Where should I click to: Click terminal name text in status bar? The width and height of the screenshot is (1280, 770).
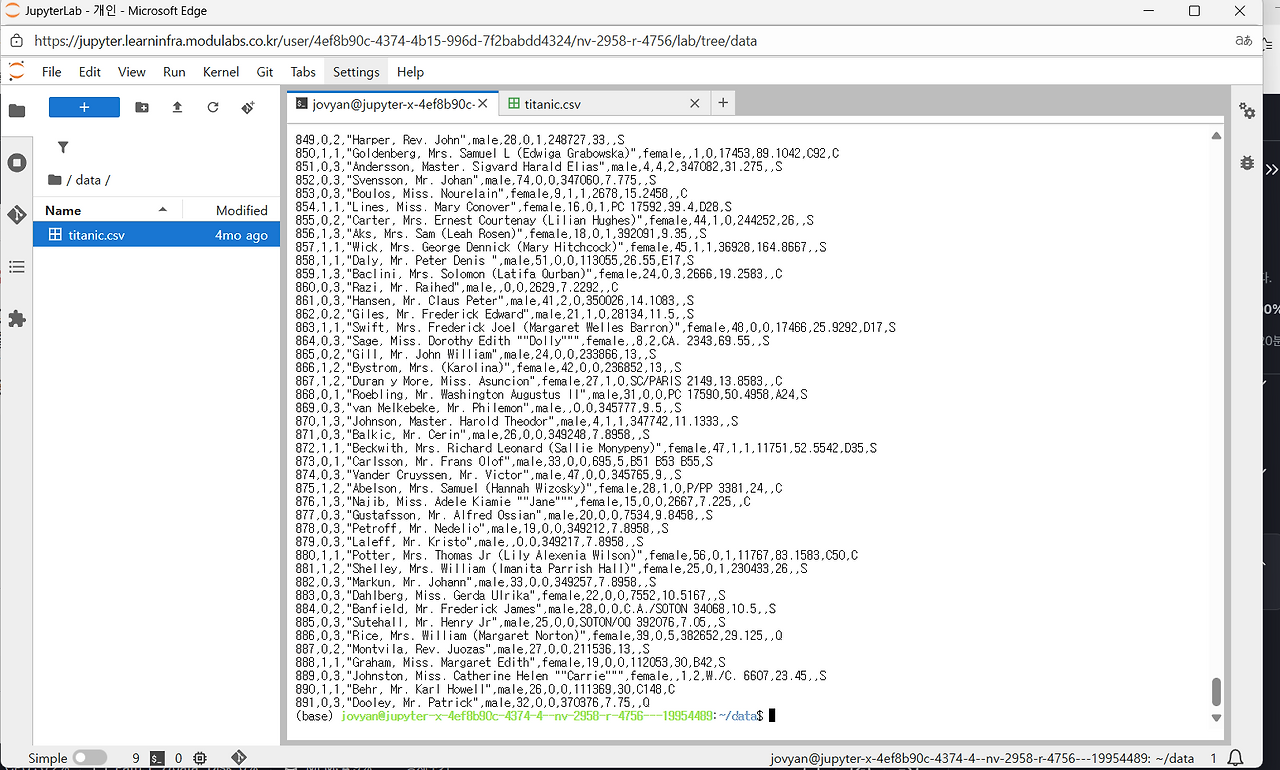(980, 758)
